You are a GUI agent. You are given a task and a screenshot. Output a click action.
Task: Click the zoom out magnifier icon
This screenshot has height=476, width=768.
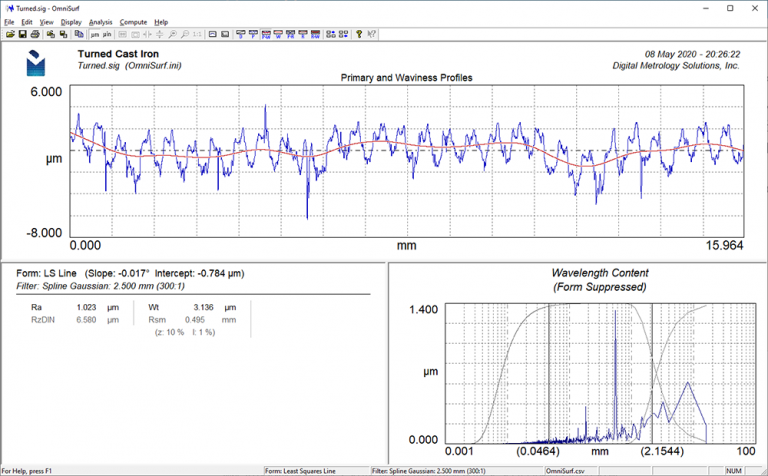pos(185,34)
